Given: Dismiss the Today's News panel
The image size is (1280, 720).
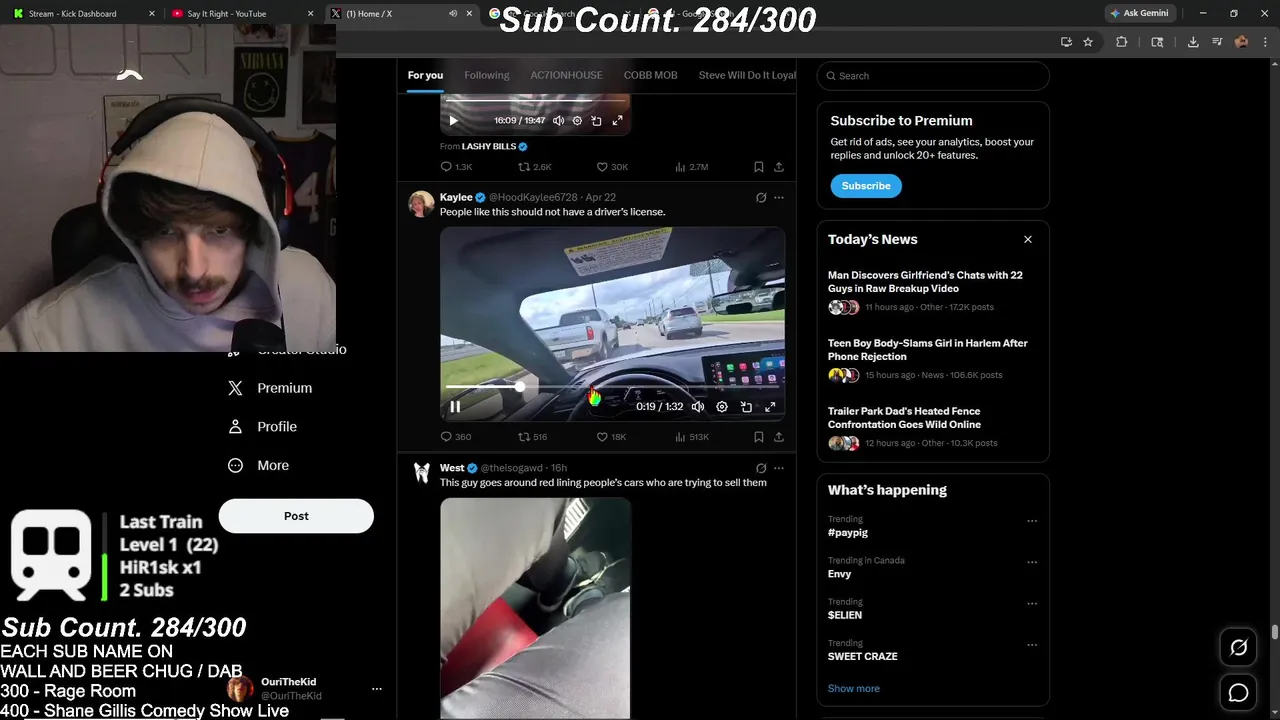Looking at the screenshot, I should click(x=1027, y=239).
